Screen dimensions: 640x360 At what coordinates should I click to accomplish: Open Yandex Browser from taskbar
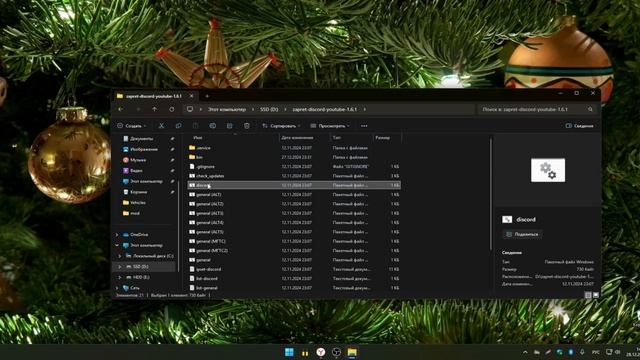click(321, 352)
